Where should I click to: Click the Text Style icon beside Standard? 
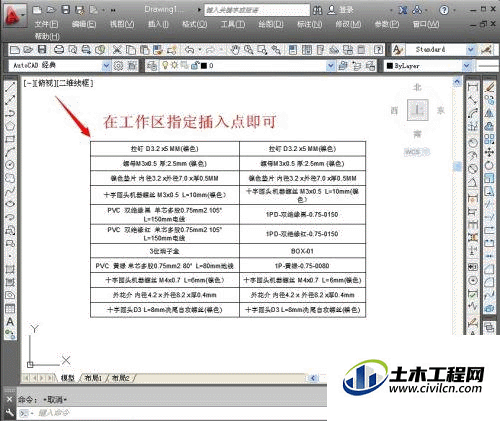[397, 50]
